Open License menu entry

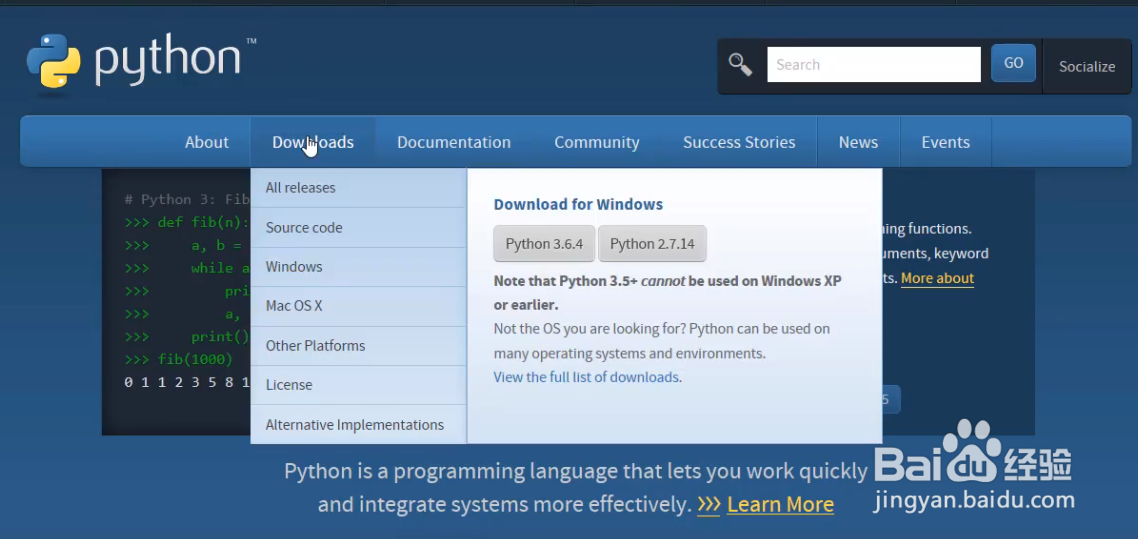359,385
